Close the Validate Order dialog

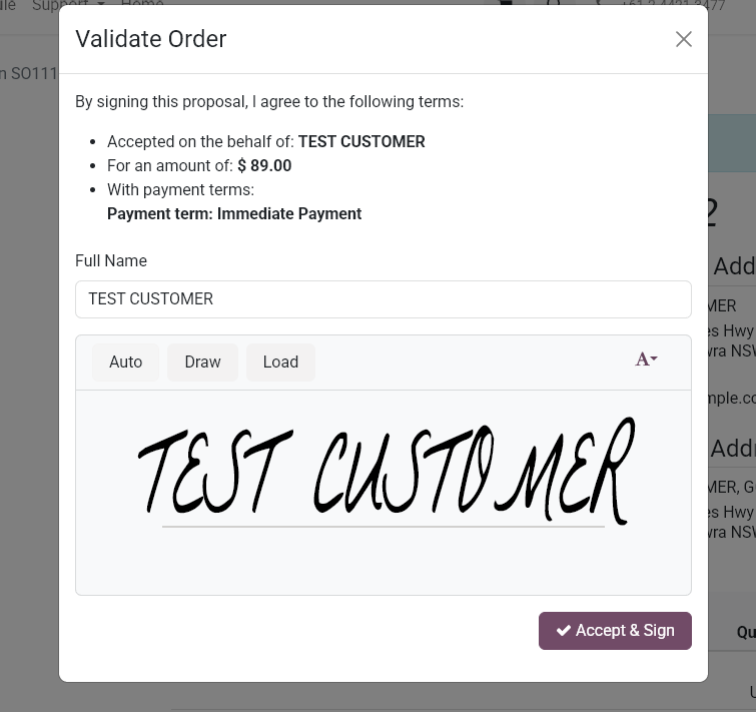(683, 39)
